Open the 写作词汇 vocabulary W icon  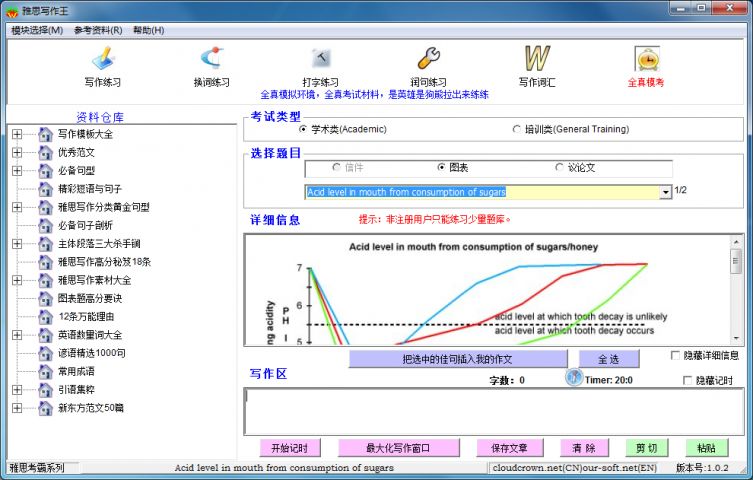click(538, 58)
